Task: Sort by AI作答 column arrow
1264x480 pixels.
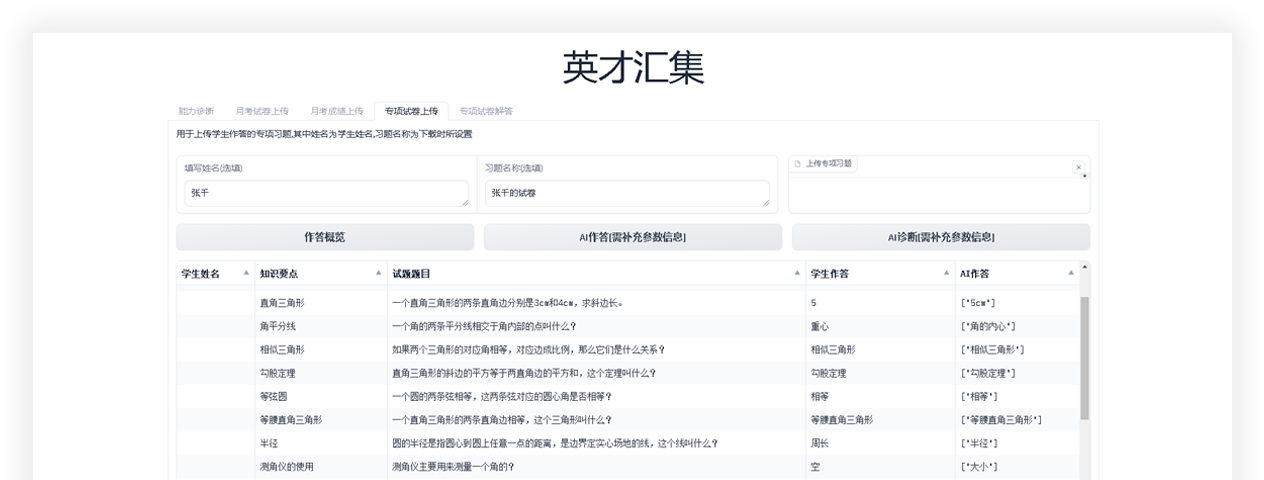Action: pos(1071,273)
